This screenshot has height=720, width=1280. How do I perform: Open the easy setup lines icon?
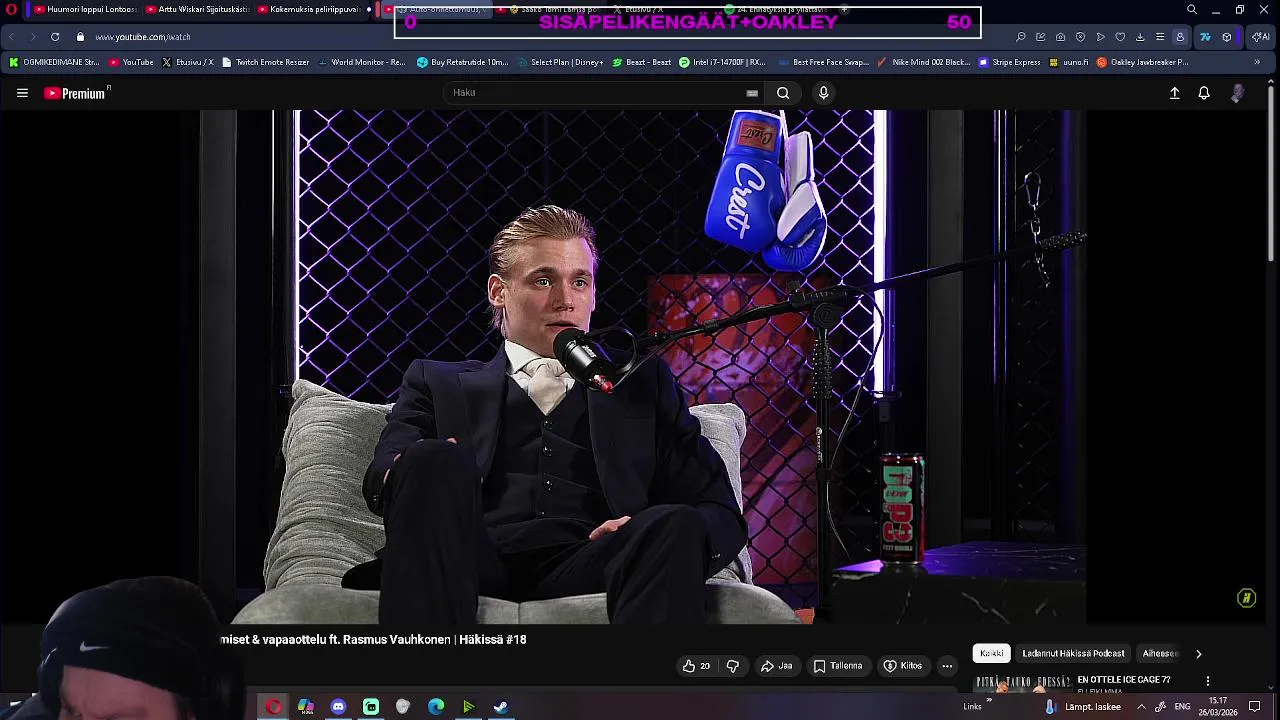pyautogui.click(x=1160, y=37)
